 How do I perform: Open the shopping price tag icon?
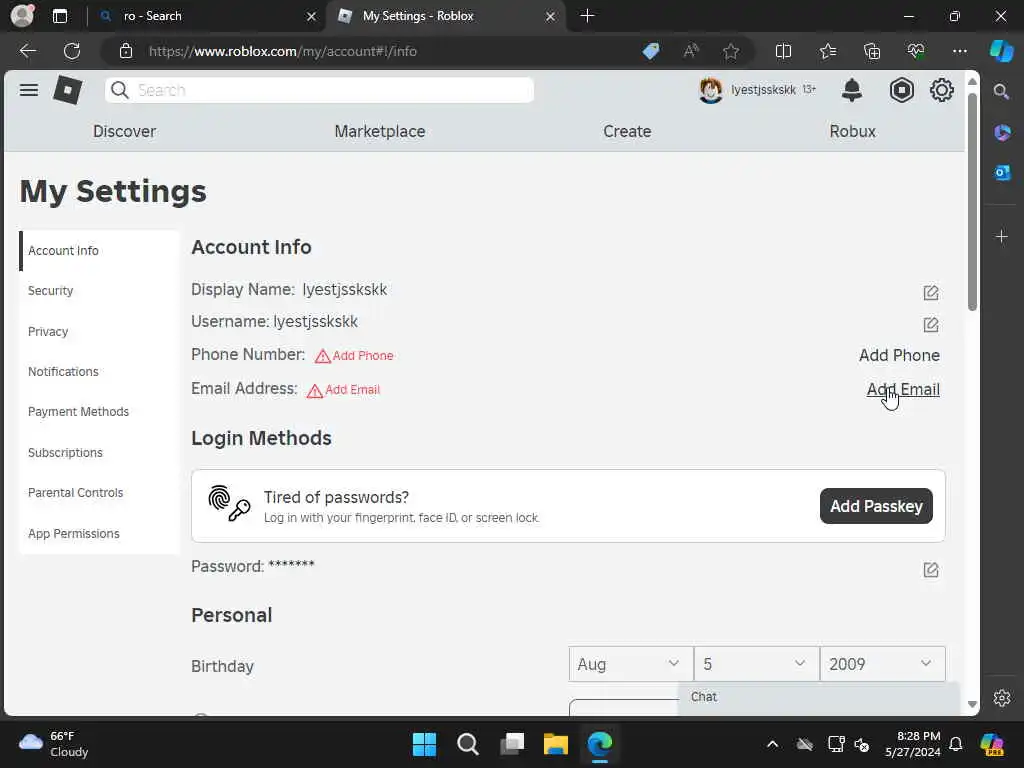tap(651, 51)
